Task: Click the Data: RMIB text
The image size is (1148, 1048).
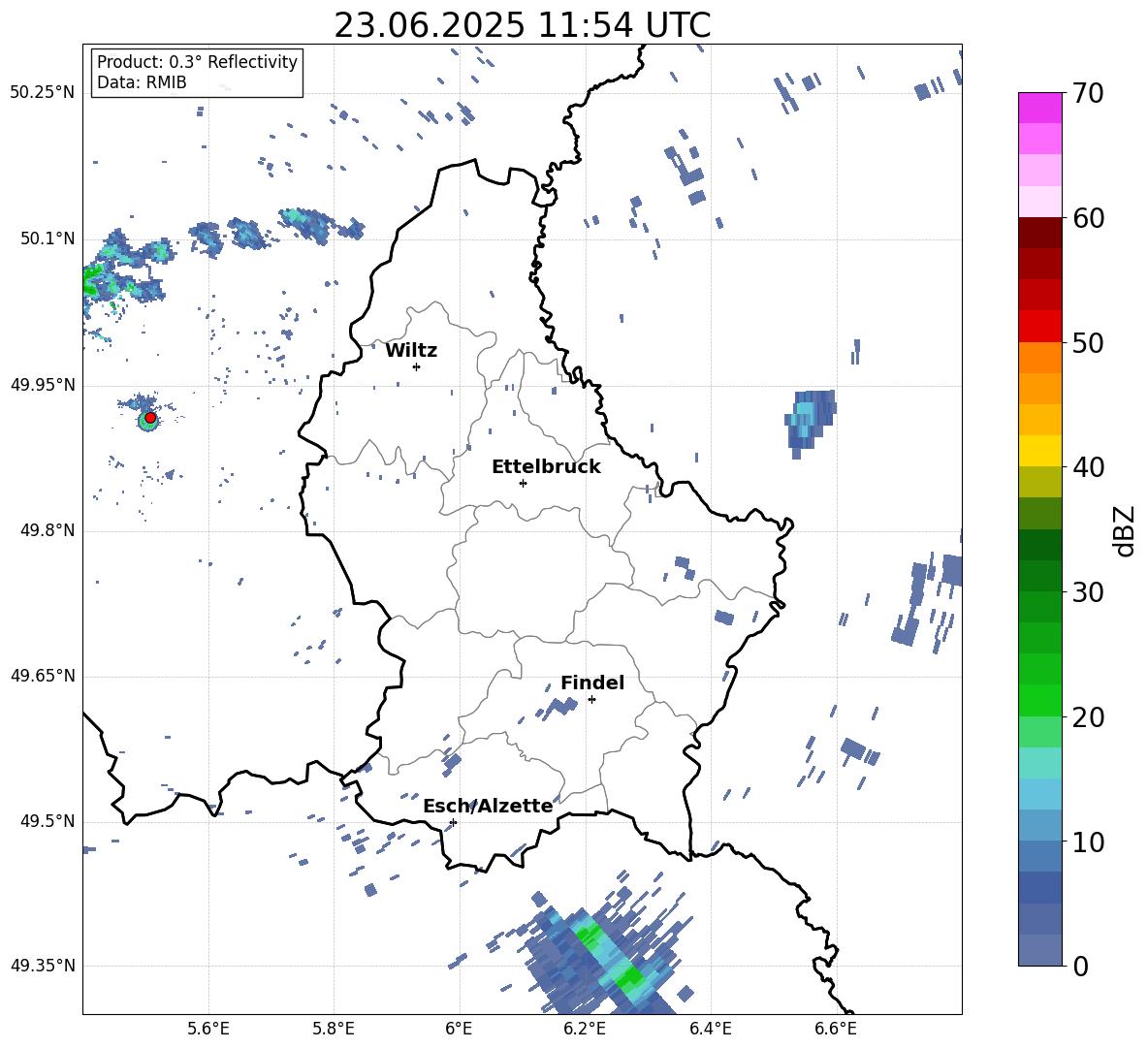Action: [142, 82]
